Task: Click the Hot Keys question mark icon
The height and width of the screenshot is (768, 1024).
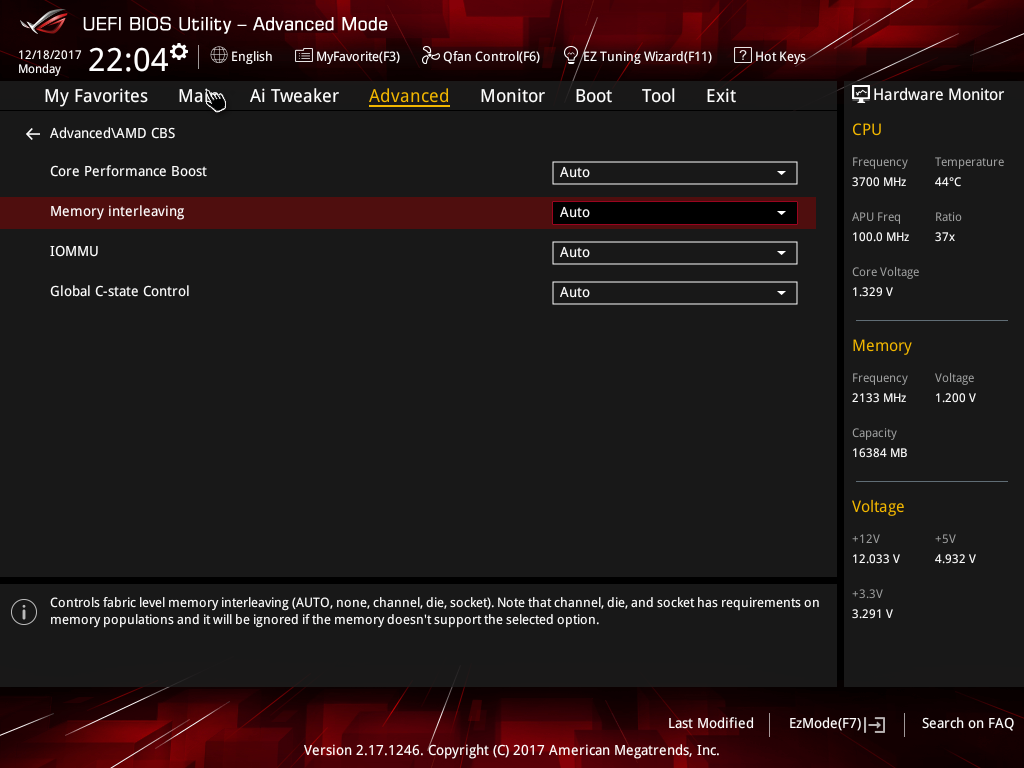Action: coord(743,56)
